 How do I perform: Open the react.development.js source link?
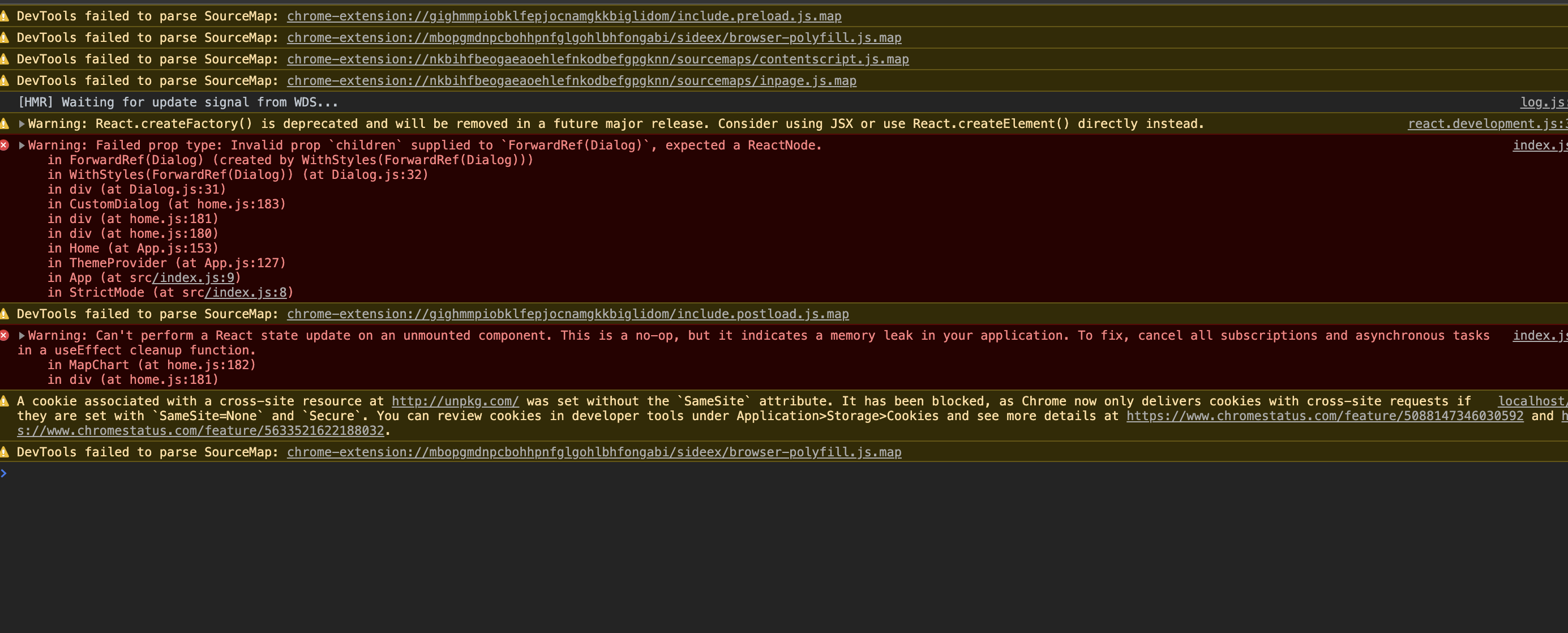click(x=1485, y=123)
